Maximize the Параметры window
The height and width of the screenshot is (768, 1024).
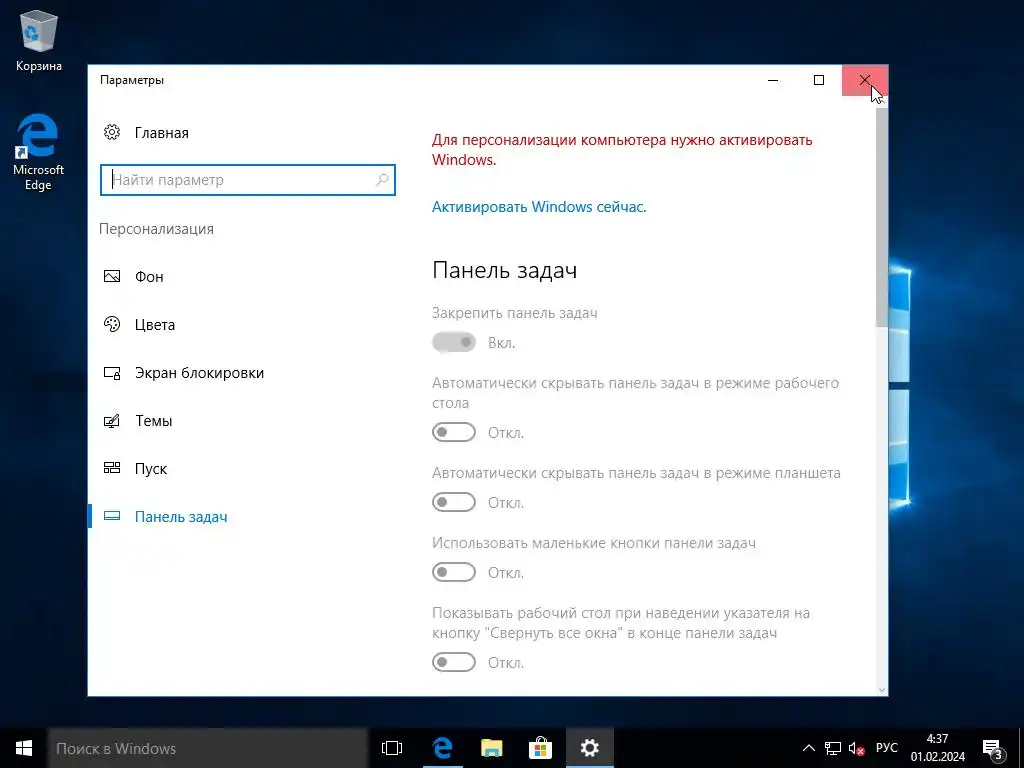(x=819, y=80)
